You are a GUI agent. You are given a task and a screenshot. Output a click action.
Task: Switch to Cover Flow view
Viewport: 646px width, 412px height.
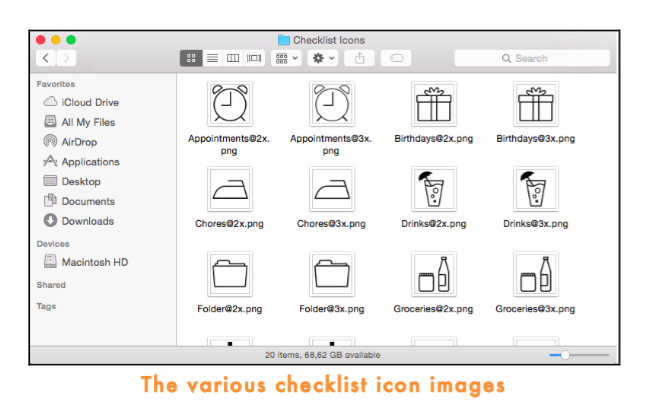pos(254,58)
